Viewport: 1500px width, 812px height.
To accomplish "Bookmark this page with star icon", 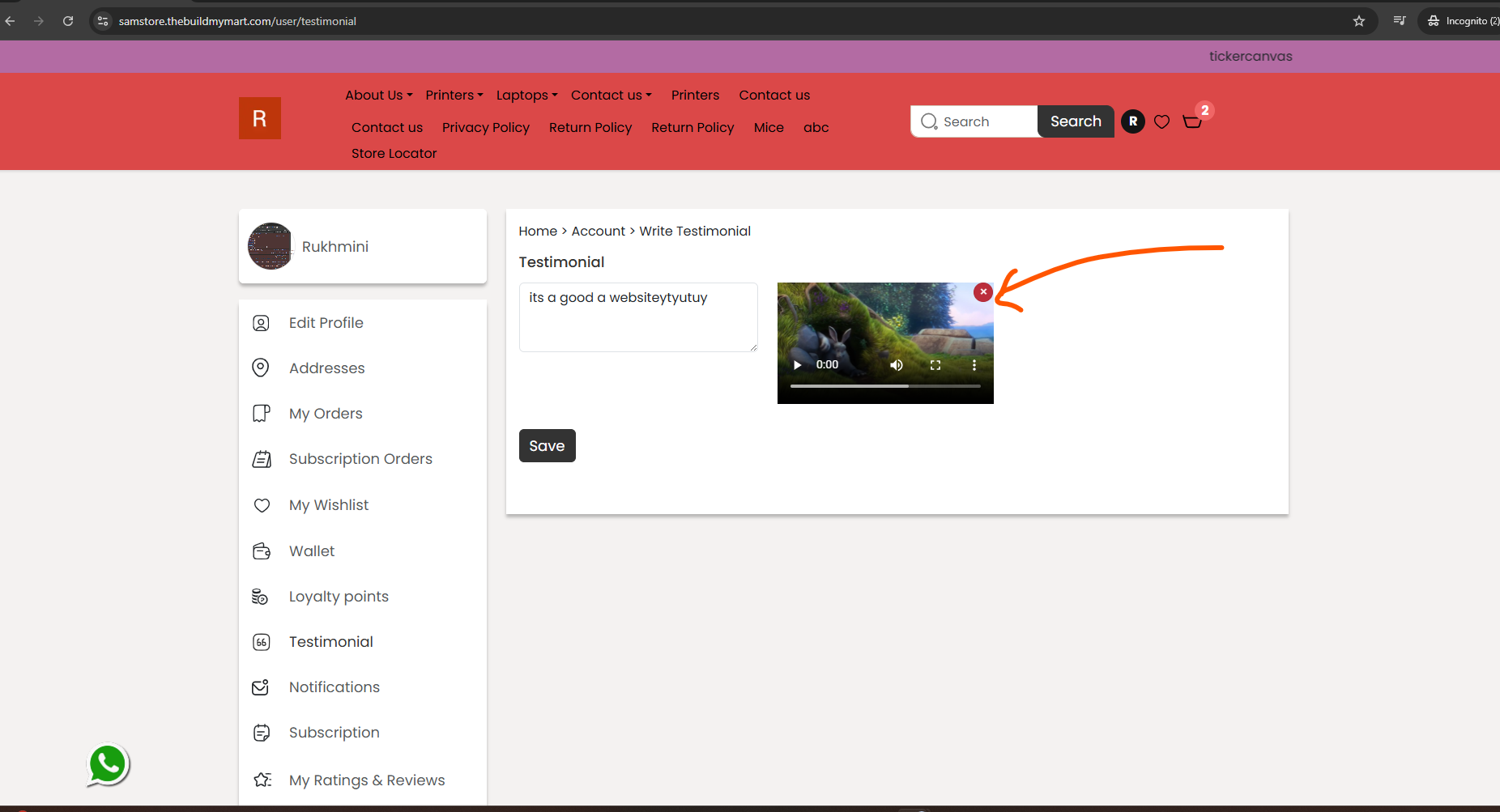I will click(x=1359, y=21).
